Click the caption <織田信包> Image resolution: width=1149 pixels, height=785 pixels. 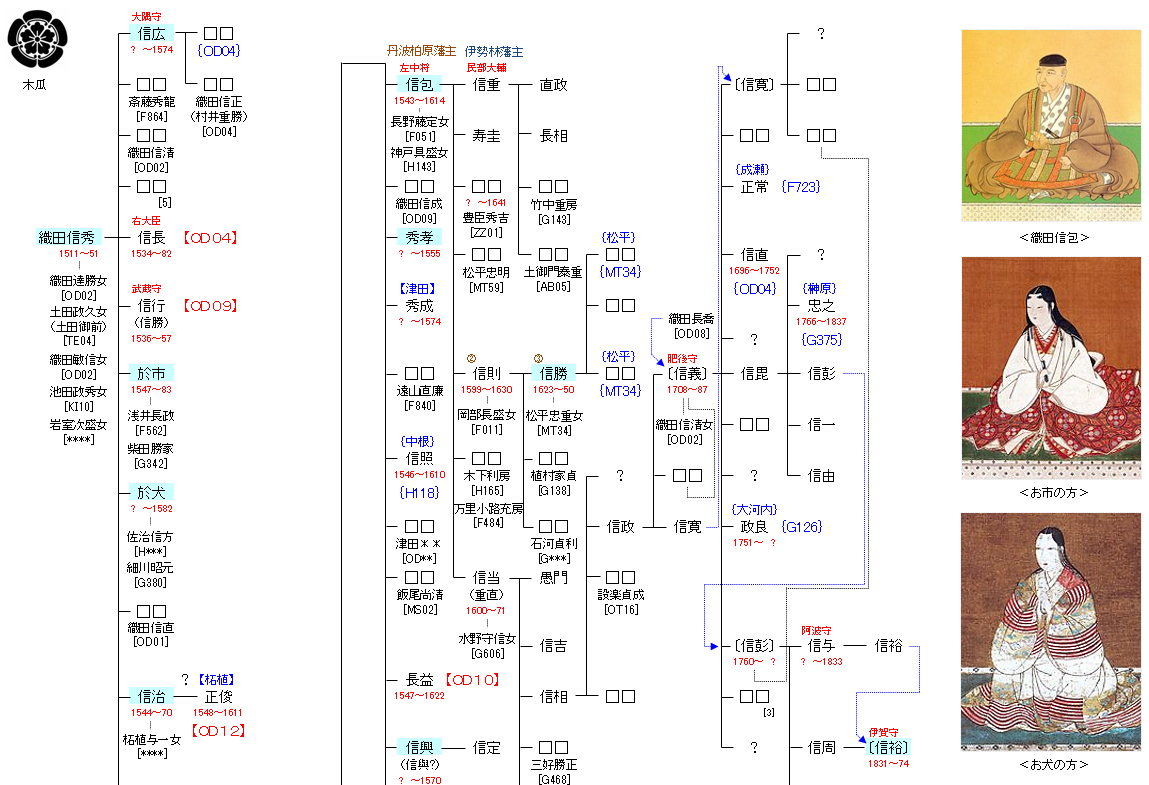coord(1054,237)
